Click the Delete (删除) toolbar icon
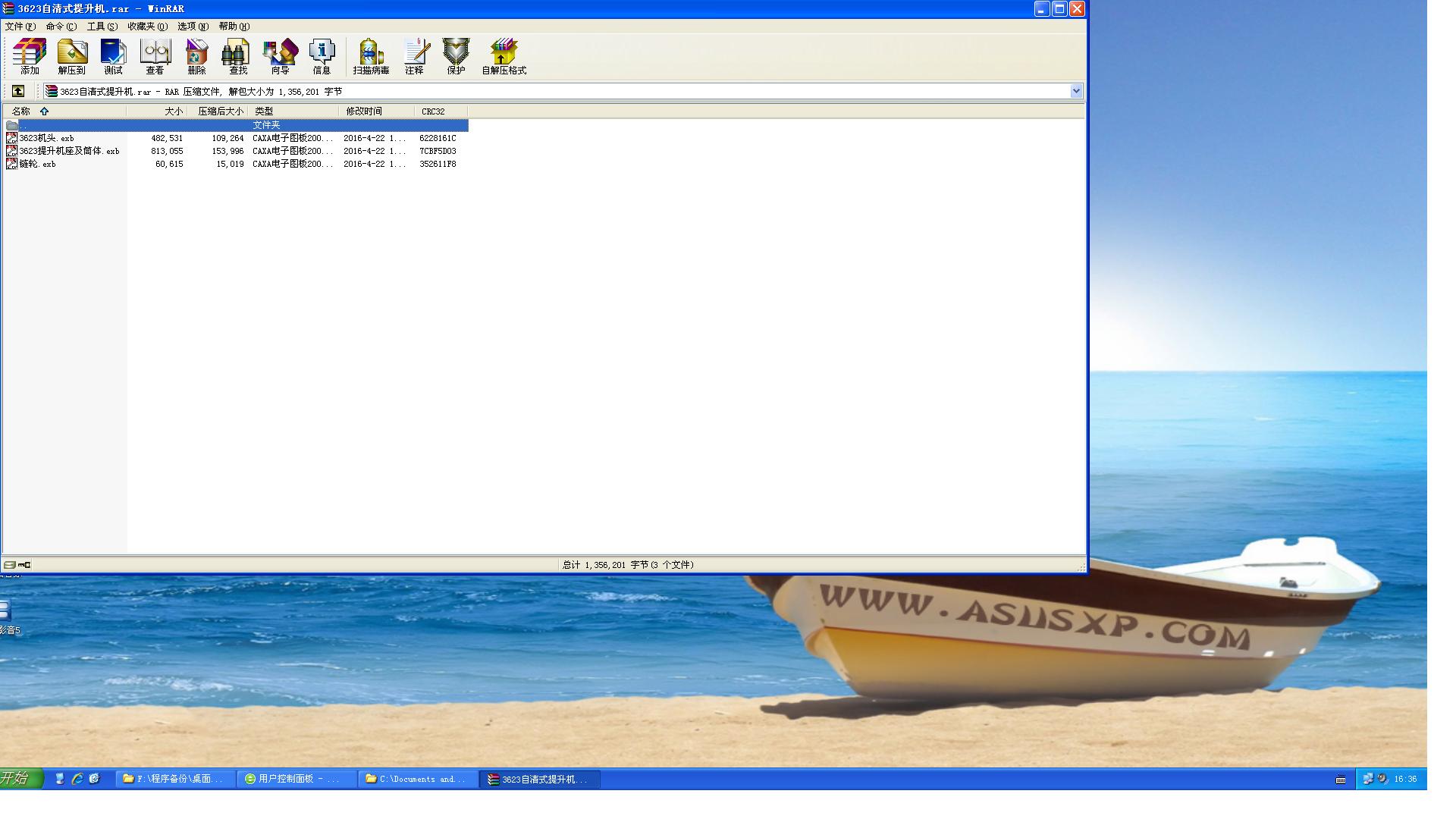 [x=196, y=57]
